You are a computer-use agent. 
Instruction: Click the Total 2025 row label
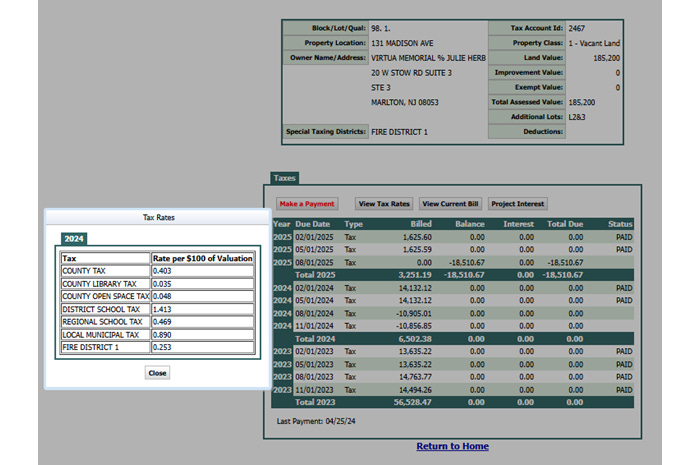click(315, 275)
